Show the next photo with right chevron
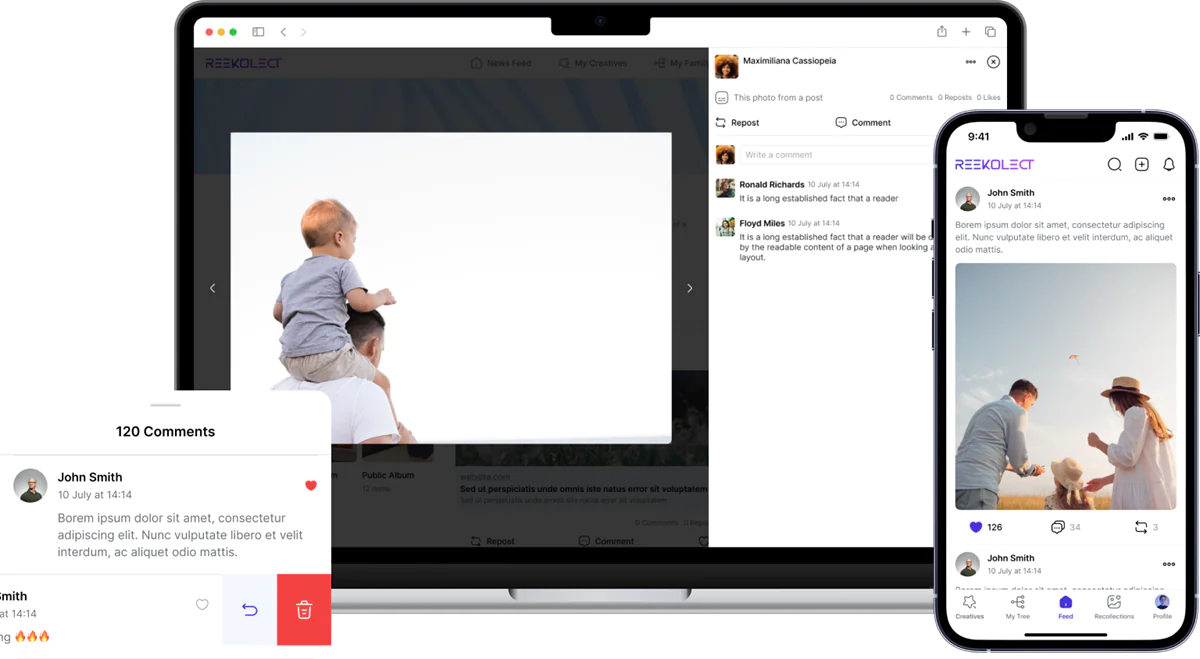This screenshot has width=1200, height=659. (689, 288)
